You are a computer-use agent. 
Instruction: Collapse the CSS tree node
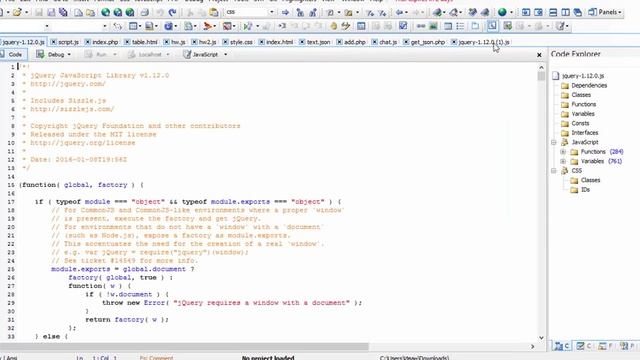pos(553,171)
